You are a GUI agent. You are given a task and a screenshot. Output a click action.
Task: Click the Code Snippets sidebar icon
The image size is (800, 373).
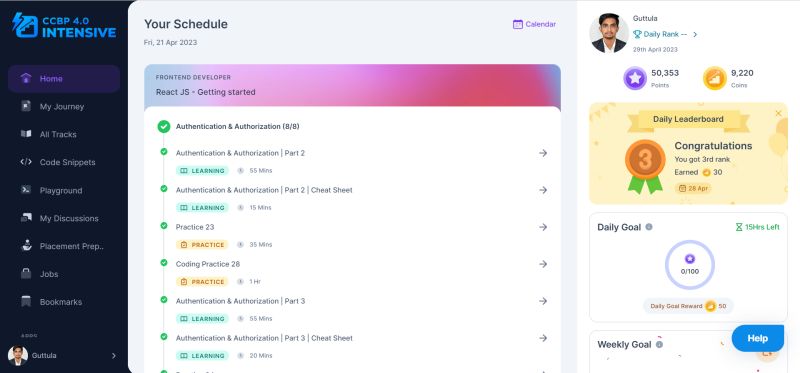(26, 162)
